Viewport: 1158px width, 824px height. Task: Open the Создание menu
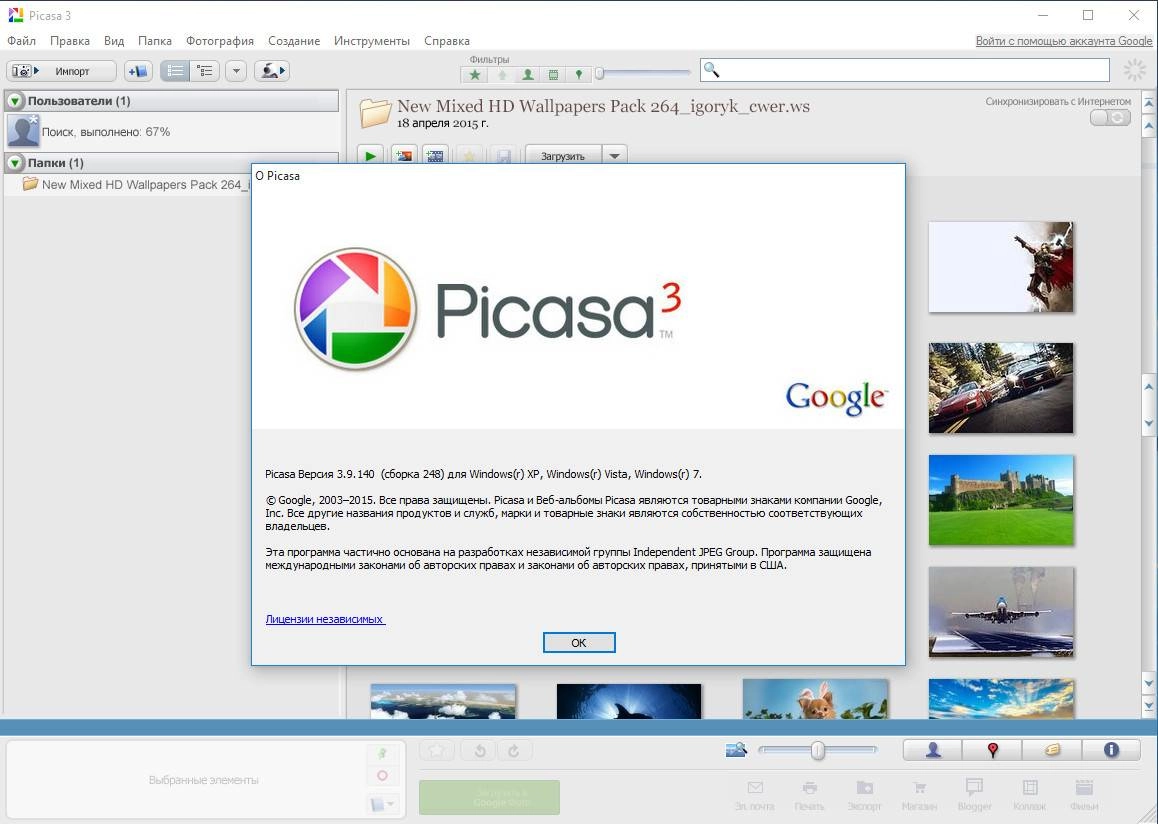(294, 41)
